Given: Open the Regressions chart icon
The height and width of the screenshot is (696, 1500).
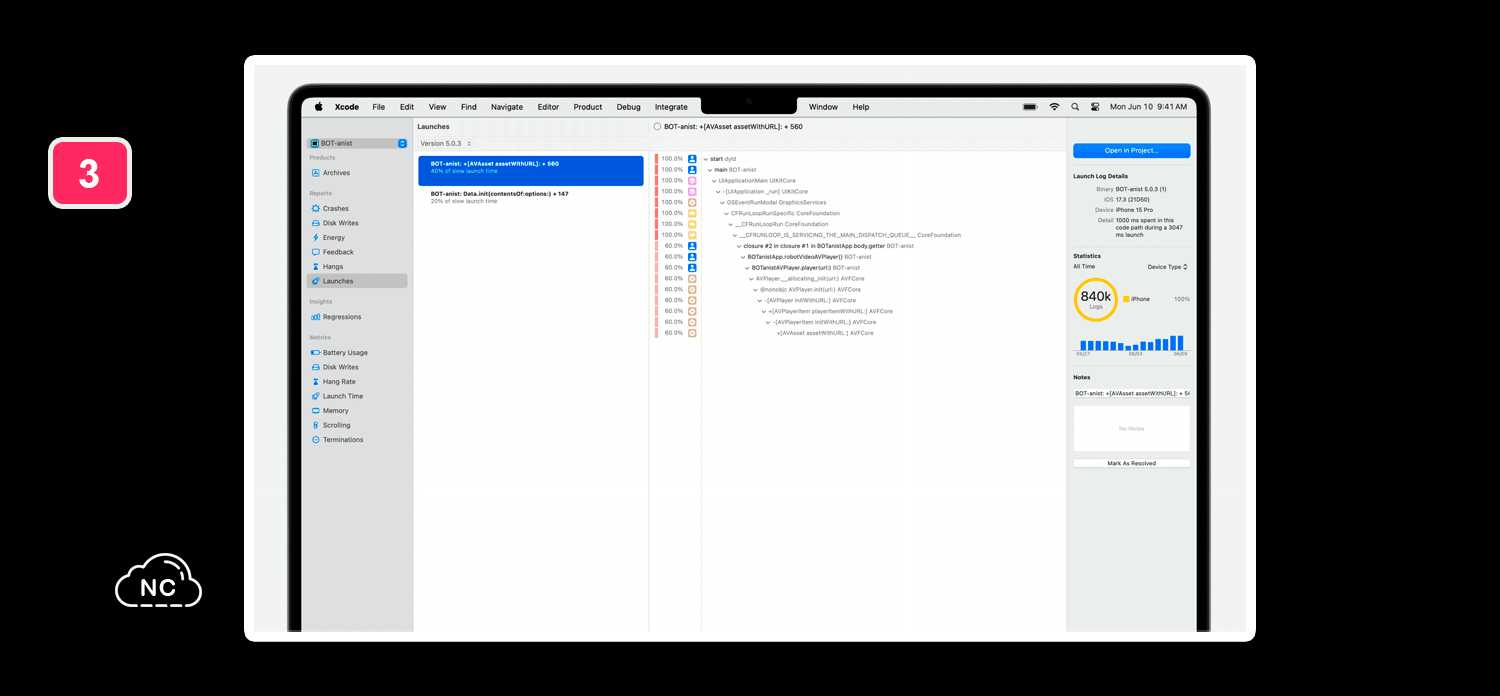Looking at the screenshot, I should tap(316, 317).
